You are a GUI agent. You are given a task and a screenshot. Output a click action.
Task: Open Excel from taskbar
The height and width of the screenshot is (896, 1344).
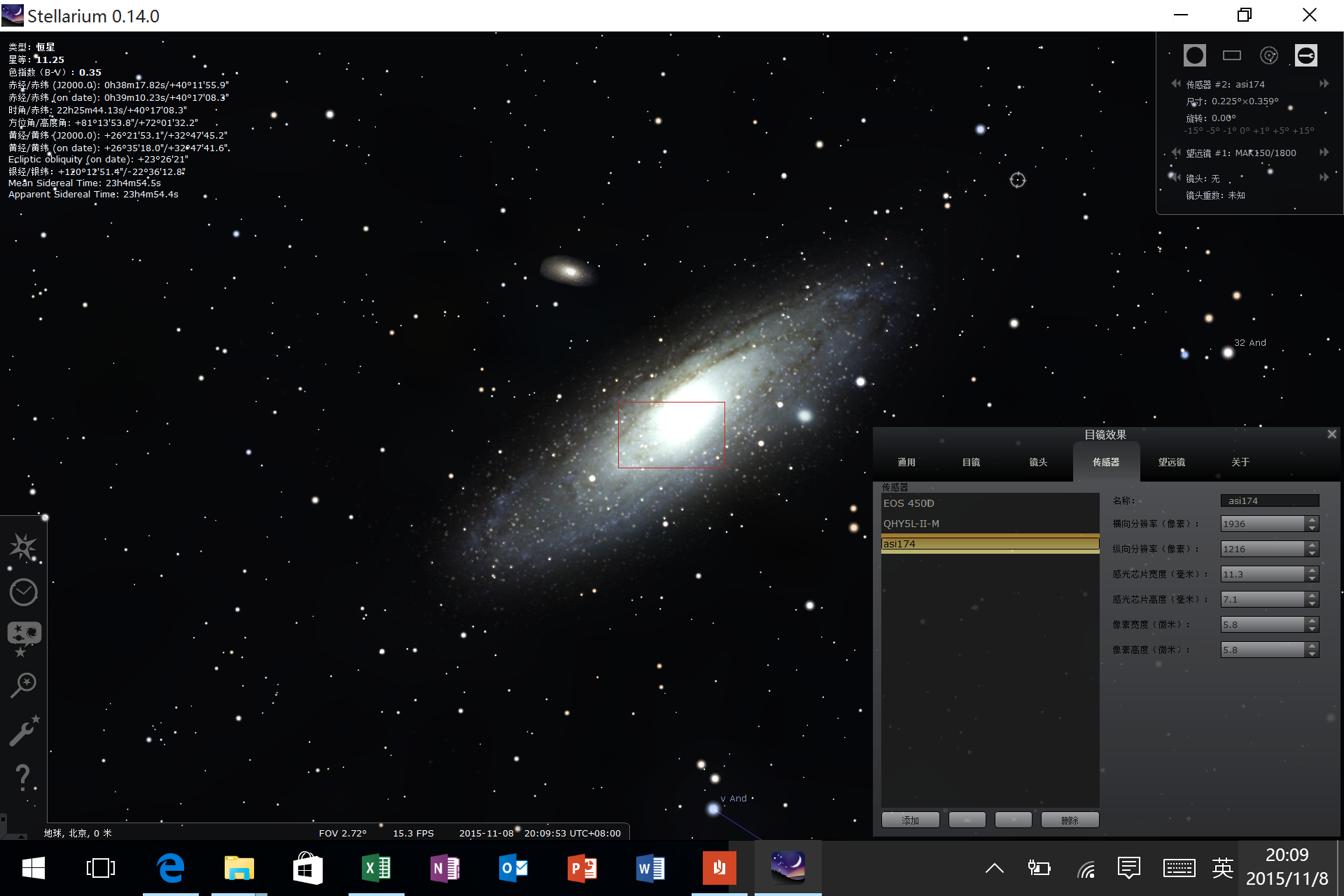tap(377, 868)
